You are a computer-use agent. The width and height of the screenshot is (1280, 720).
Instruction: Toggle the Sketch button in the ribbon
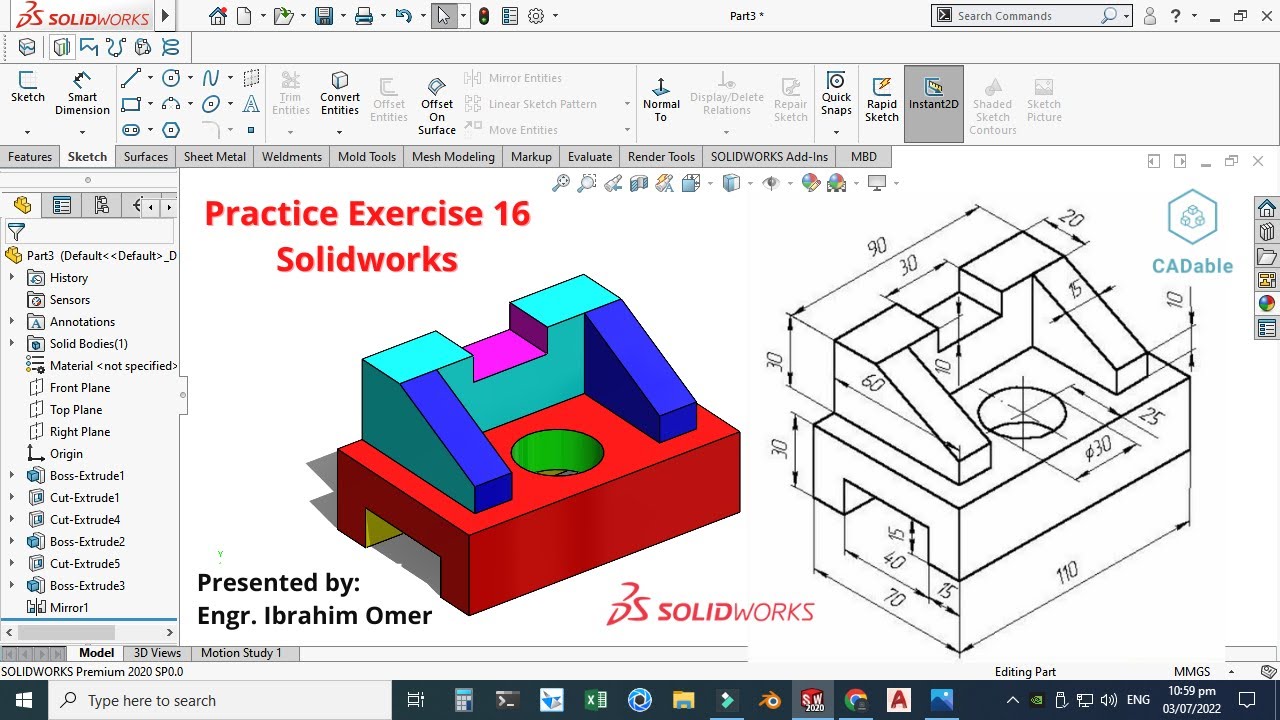pyautogui.click(x=28, y=88)
